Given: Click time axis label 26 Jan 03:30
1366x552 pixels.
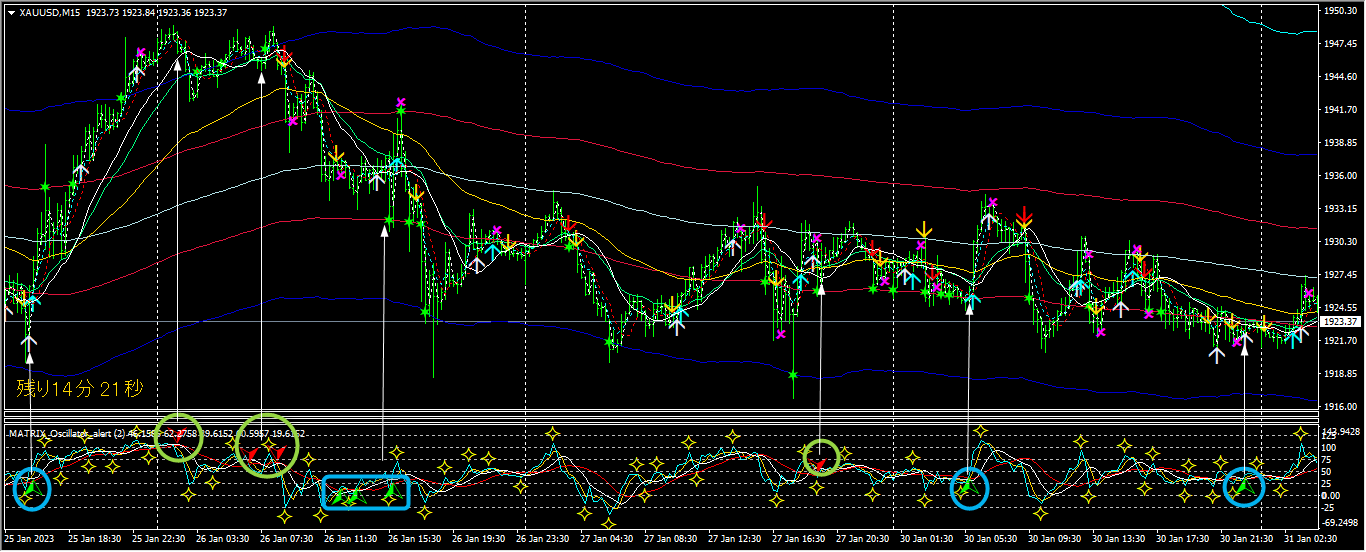Looking at the screenshot, I should 225,539.
